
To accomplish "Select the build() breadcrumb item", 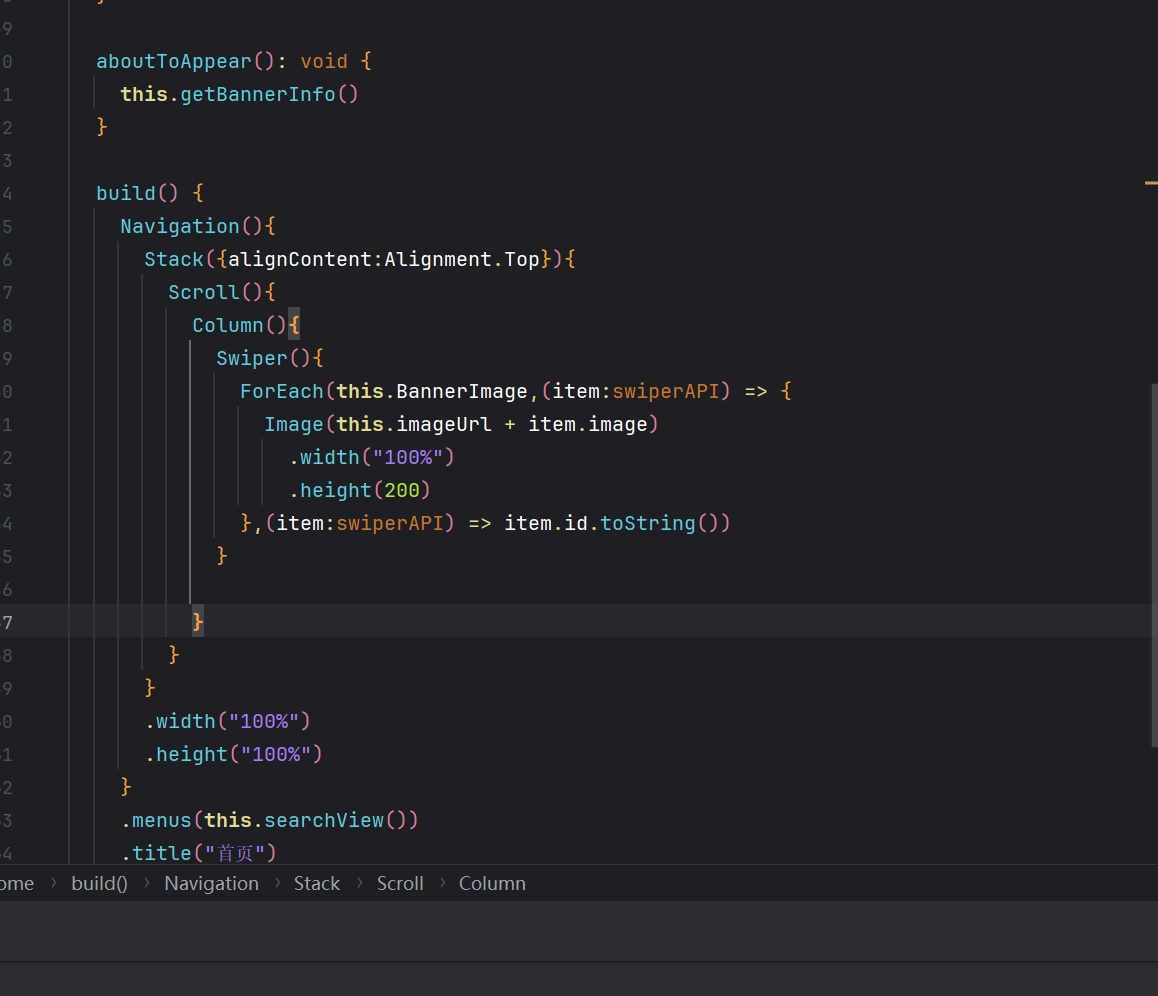I will tap(99, 883).
